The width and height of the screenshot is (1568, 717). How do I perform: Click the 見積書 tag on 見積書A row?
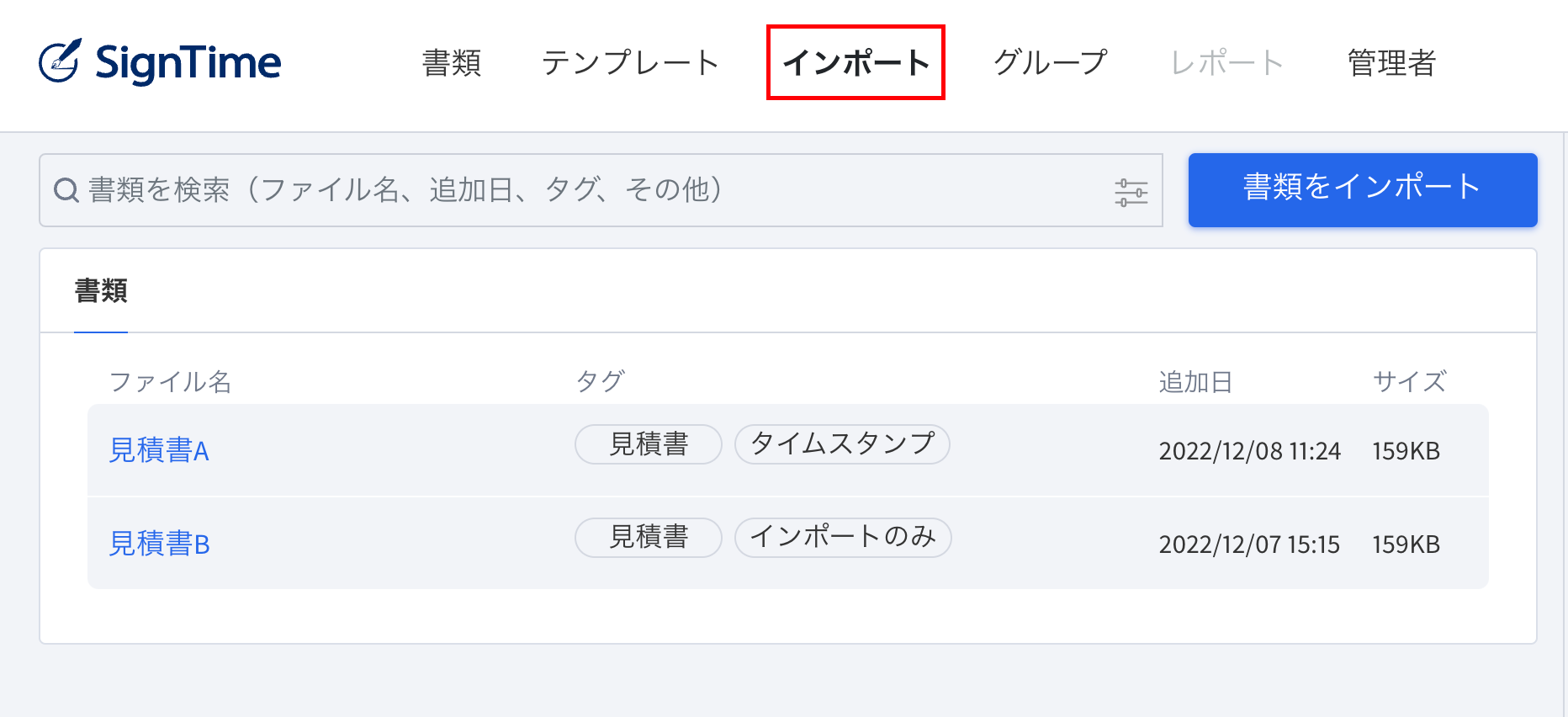648,444
